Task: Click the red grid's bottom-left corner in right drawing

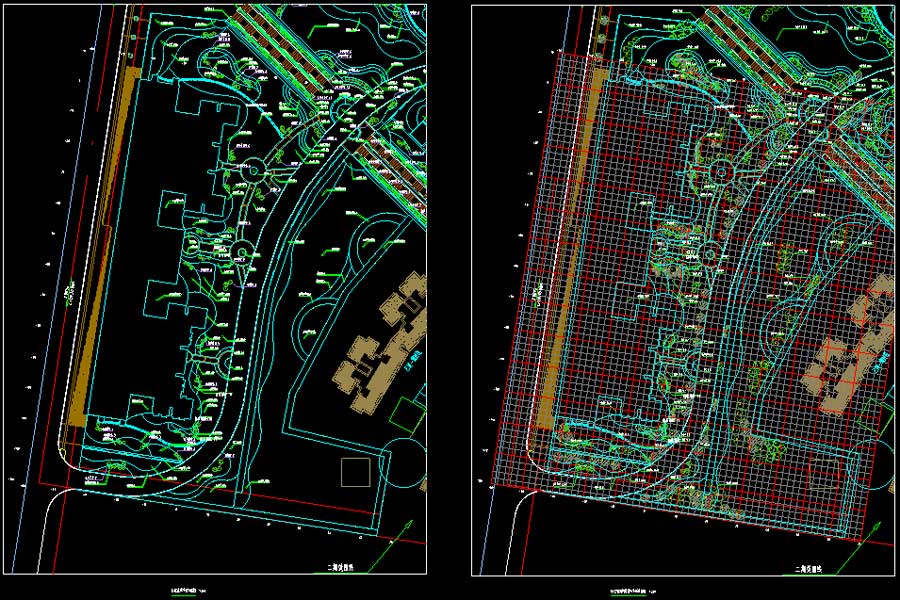Action: pyautogui.click(x=493, y=487)
